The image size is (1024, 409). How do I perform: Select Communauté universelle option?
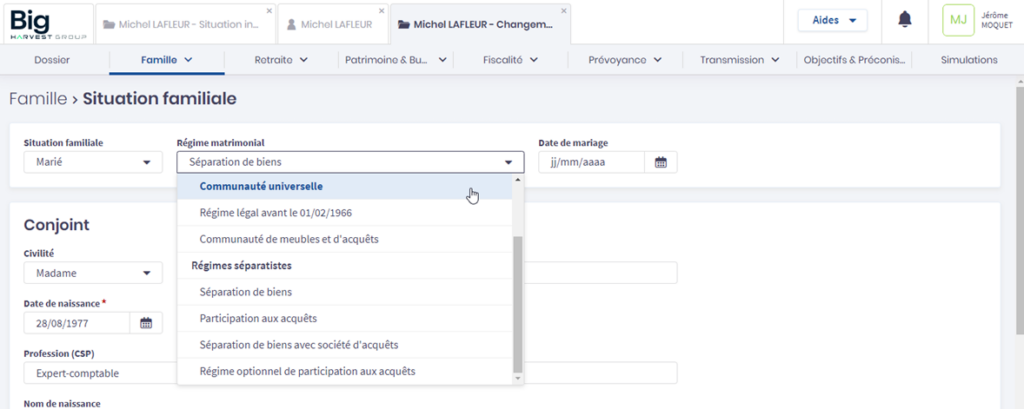pos(261,186)
